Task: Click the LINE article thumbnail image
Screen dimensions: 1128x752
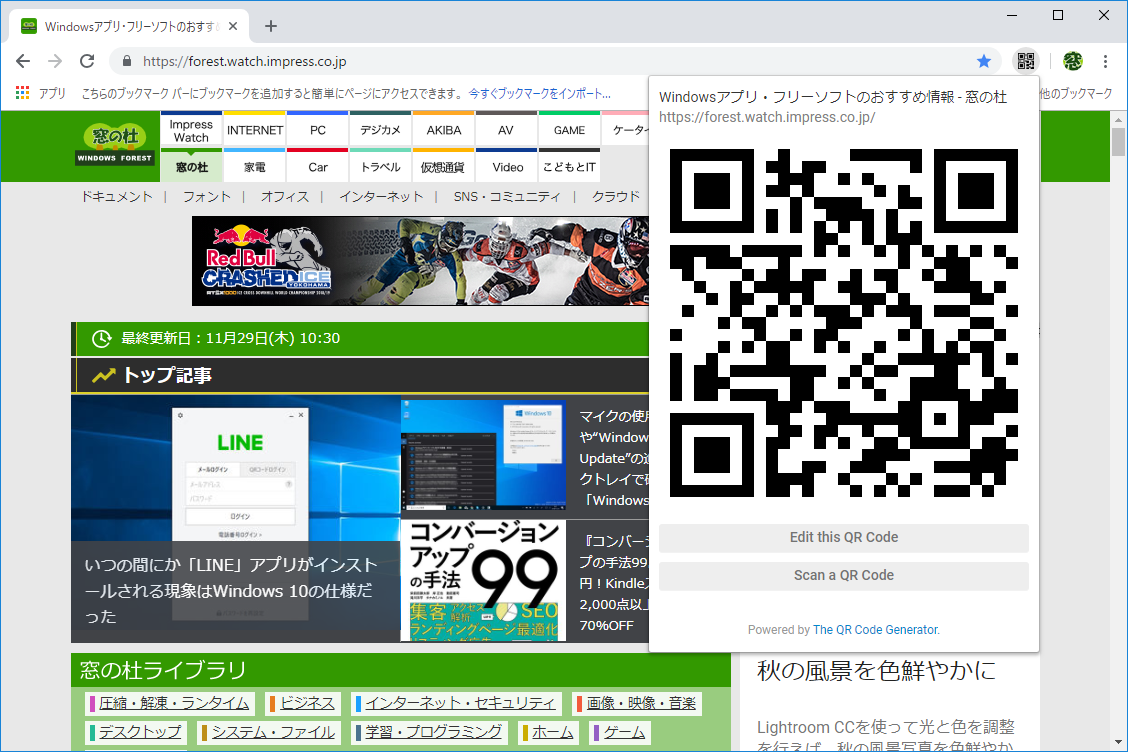Action: click(235, 470)
